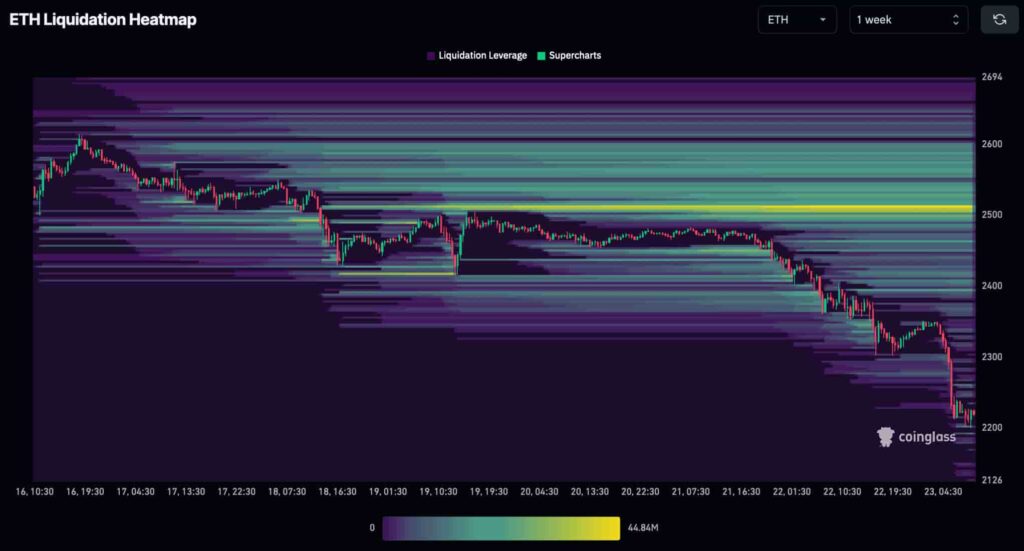Click the 23, 04:30 time axis label
This screenshot has width=1024, height=551.
click(x=943, y=492)
